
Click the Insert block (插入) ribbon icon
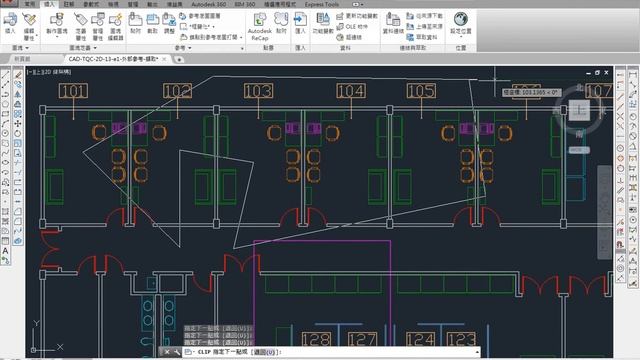pos(10,23)
